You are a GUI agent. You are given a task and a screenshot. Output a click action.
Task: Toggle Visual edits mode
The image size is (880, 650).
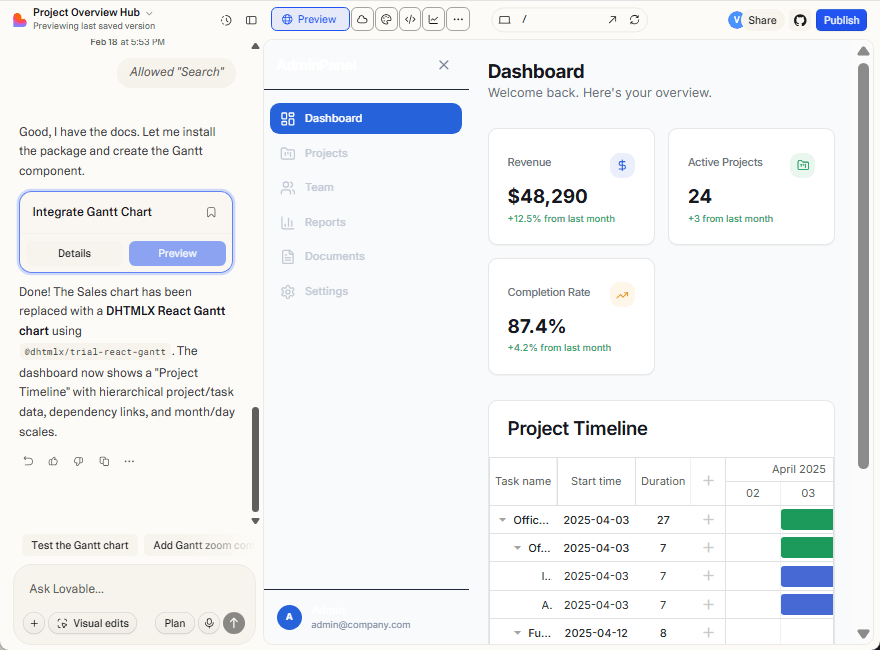pos(92,623)
